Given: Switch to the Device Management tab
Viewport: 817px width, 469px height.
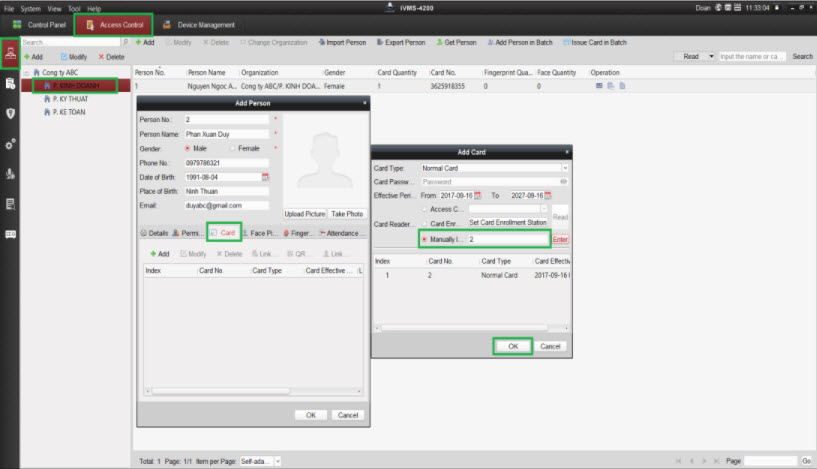Looking at the screenshot, I should click(198, 24).
